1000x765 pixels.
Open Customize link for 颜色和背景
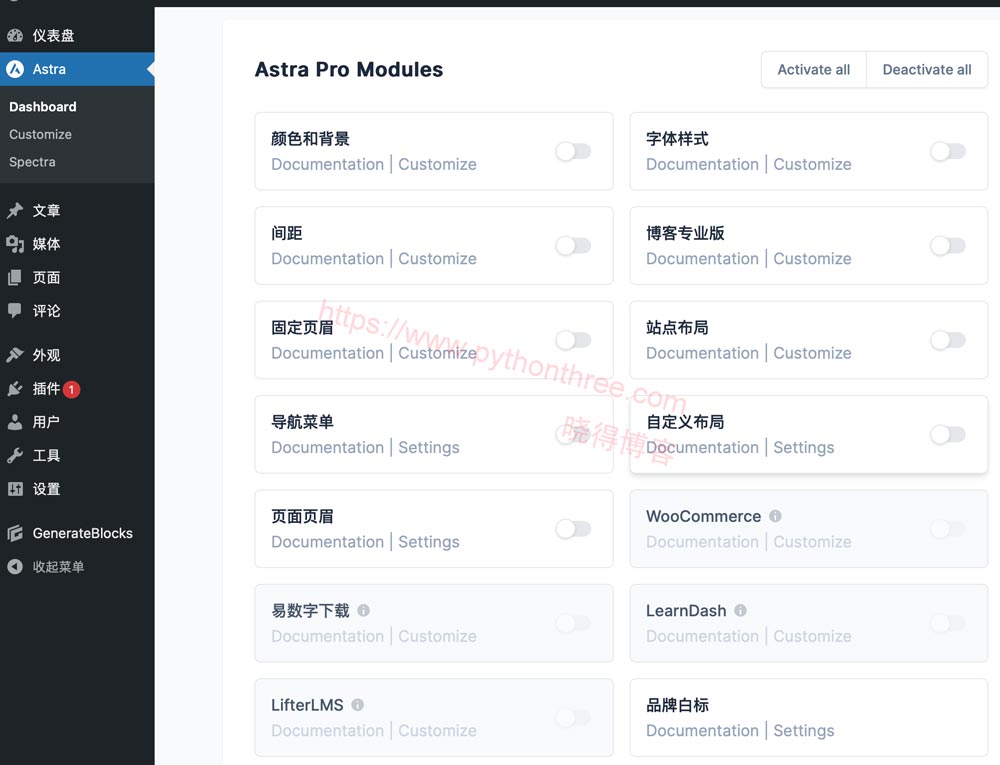click(438, 164)
